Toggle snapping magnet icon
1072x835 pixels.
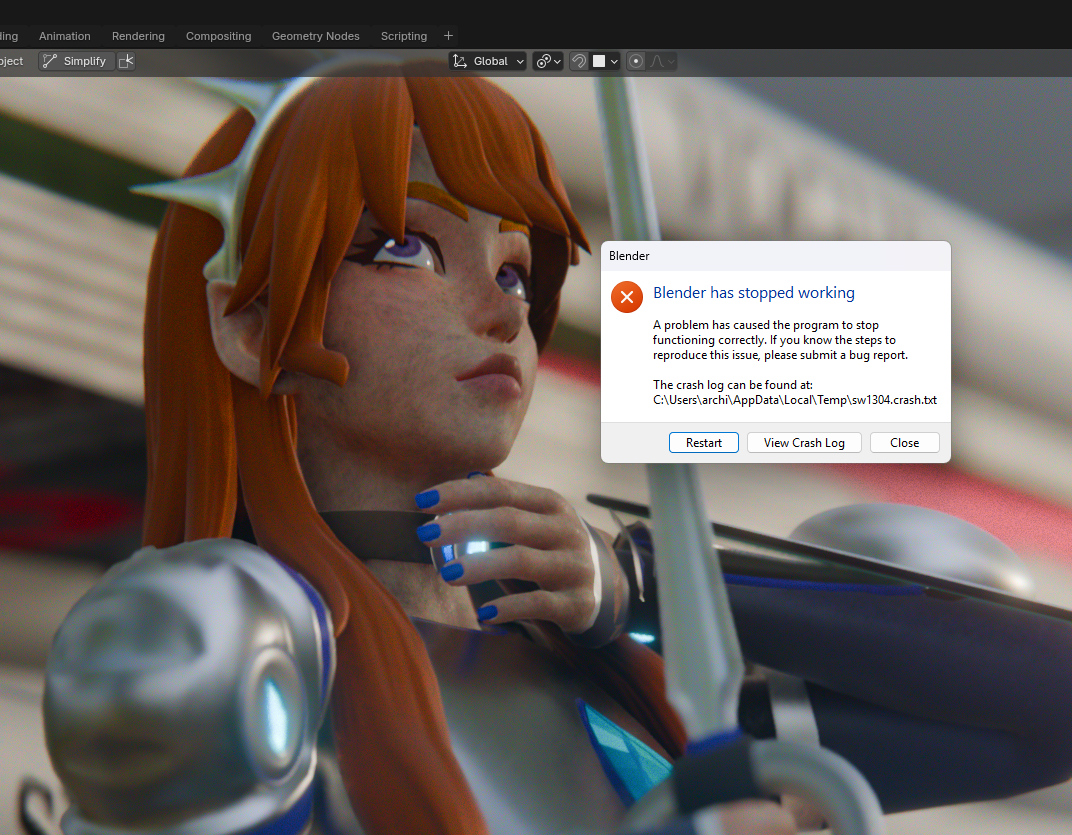(x=579, y=61)
